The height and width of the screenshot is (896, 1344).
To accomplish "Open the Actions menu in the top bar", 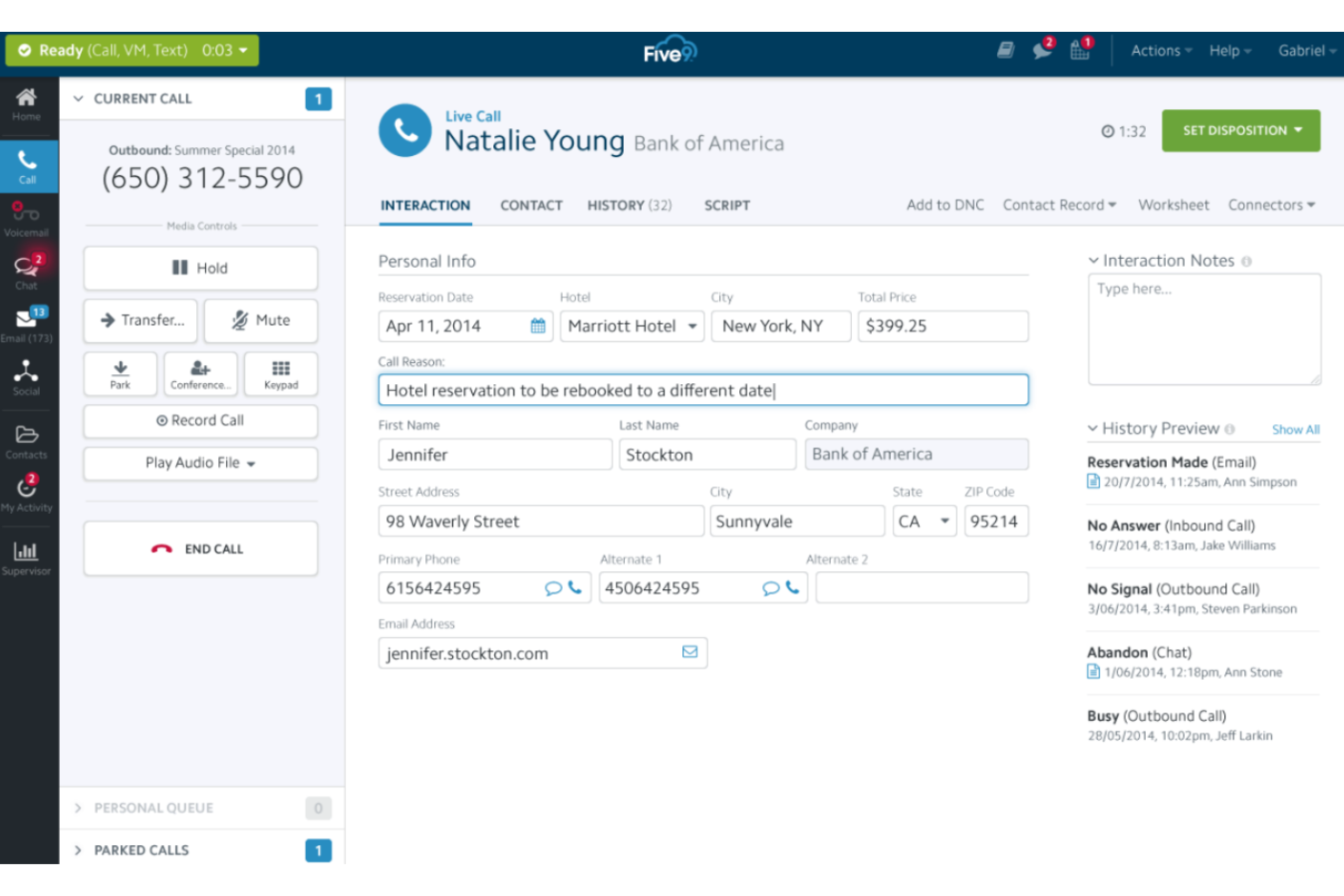I will (x=1156, y=51).
